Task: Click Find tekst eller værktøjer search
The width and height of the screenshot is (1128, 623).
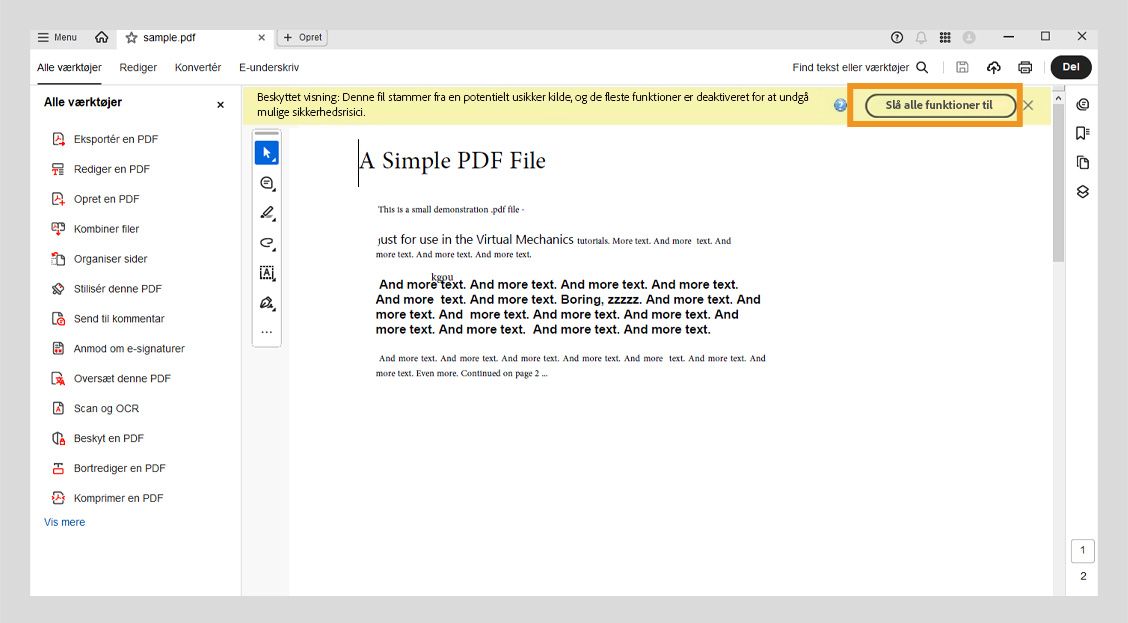Action: (860, 68)
